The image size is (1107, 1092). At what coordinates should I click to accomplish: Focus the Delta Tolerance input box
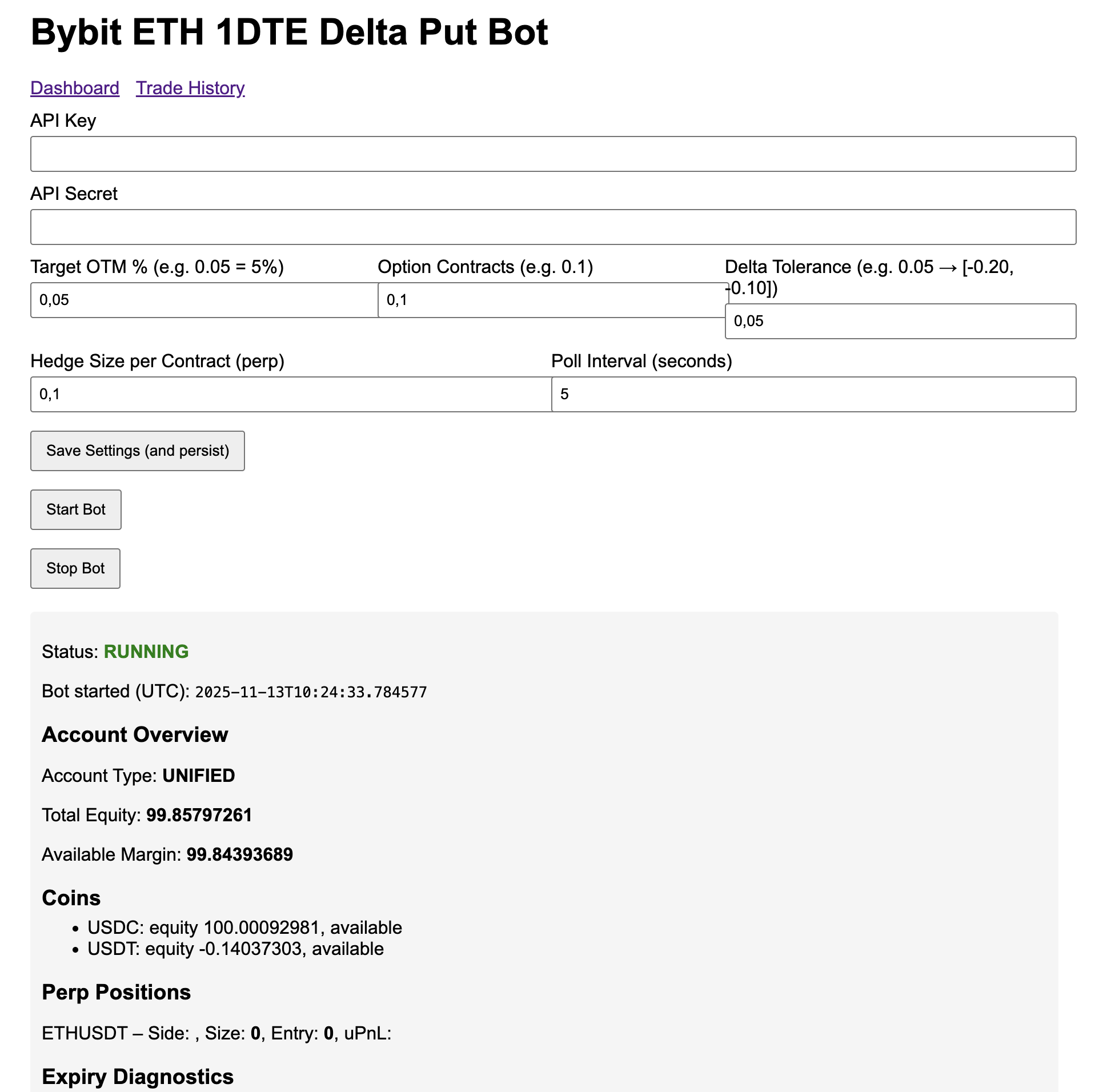(900, 322)
